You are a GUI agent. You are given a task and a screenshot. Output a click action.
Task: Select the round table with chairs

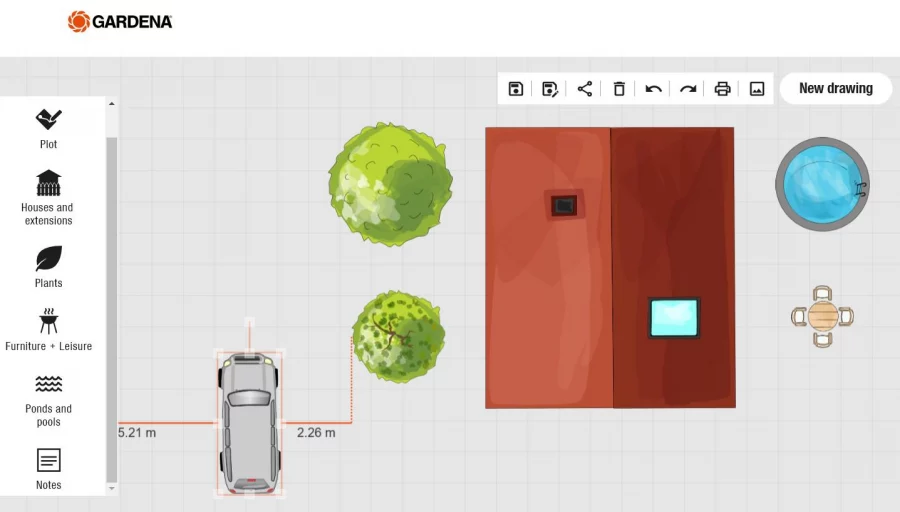[x=822, y=316]
